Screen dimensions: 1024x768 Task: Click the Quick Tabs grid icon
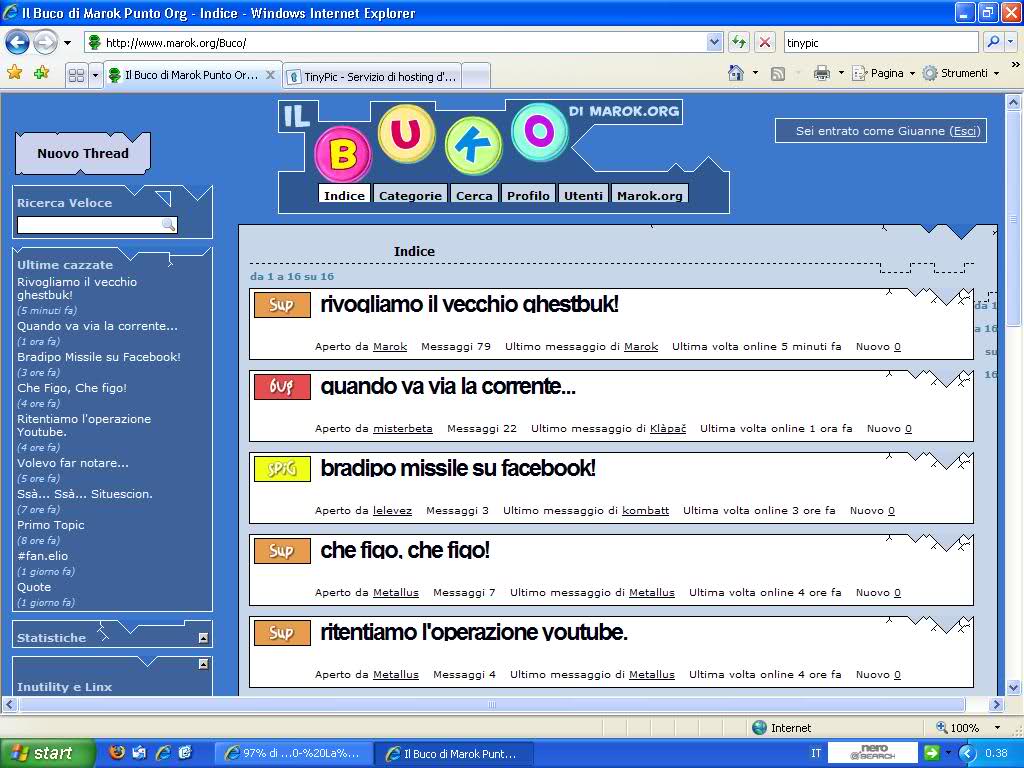pos(76,75)
